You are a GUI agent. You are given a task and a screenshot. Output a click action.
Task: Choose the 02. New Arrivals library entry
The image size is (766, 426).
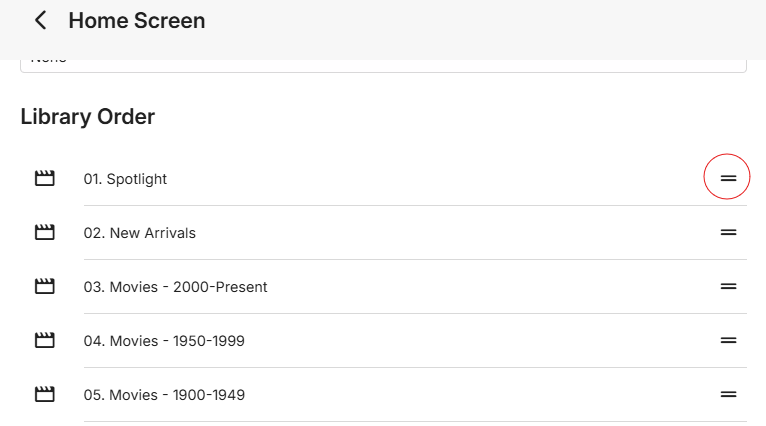coord(139,233)
